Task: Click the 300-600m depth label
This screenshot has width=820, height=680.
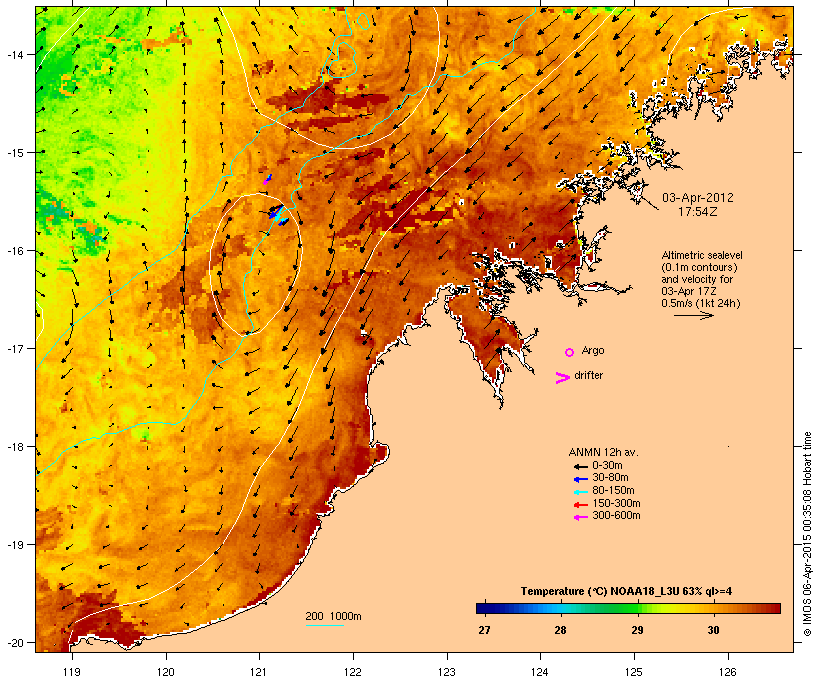Action: tap(616, 516)
